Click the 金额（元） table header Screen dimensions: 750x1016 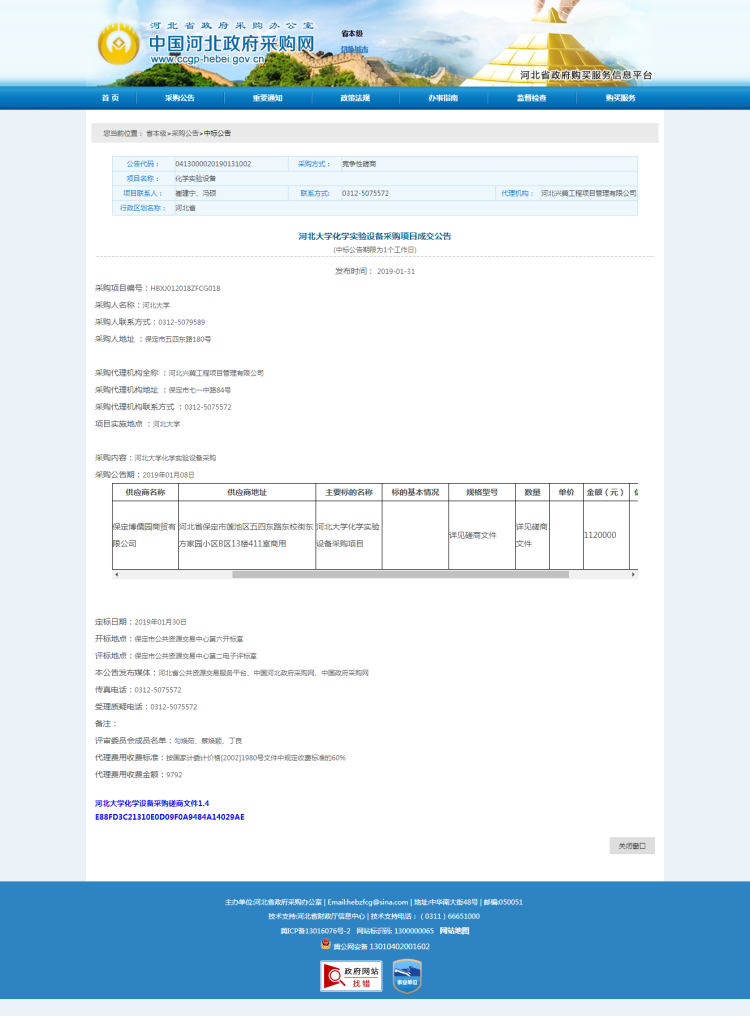tap(606, 492)
